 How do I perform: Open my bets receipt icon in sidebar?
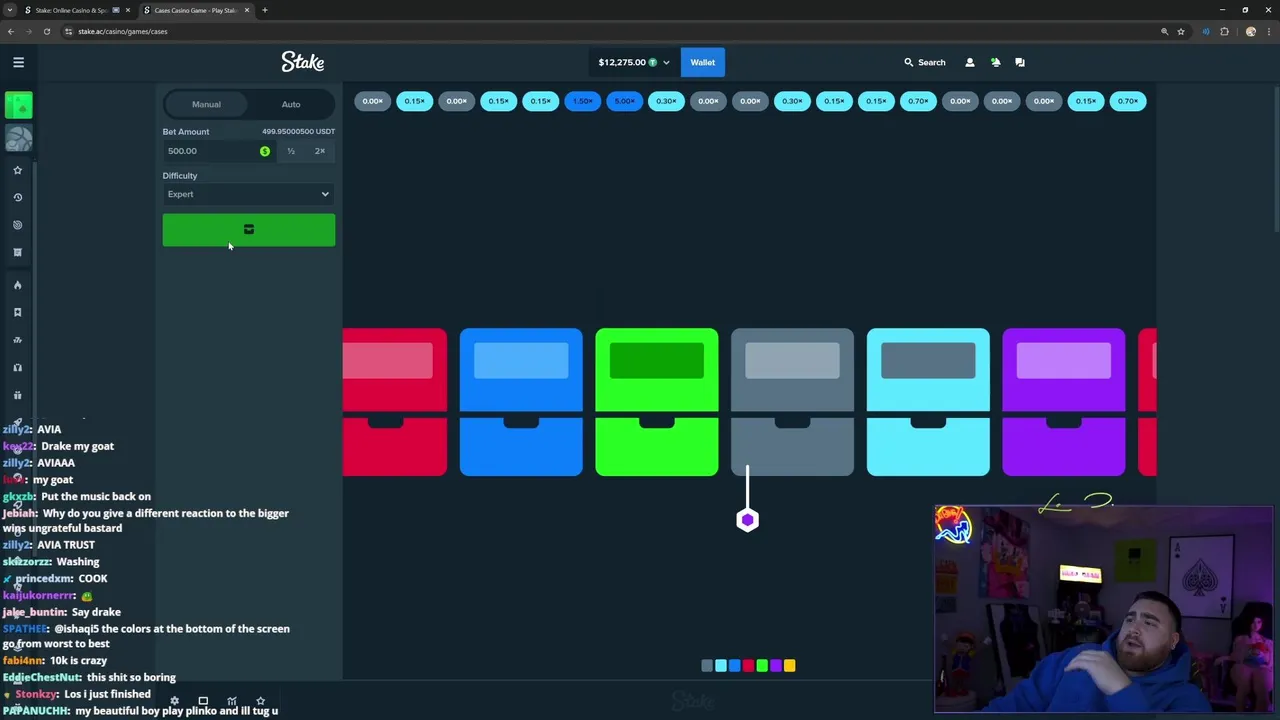[17, 252]
